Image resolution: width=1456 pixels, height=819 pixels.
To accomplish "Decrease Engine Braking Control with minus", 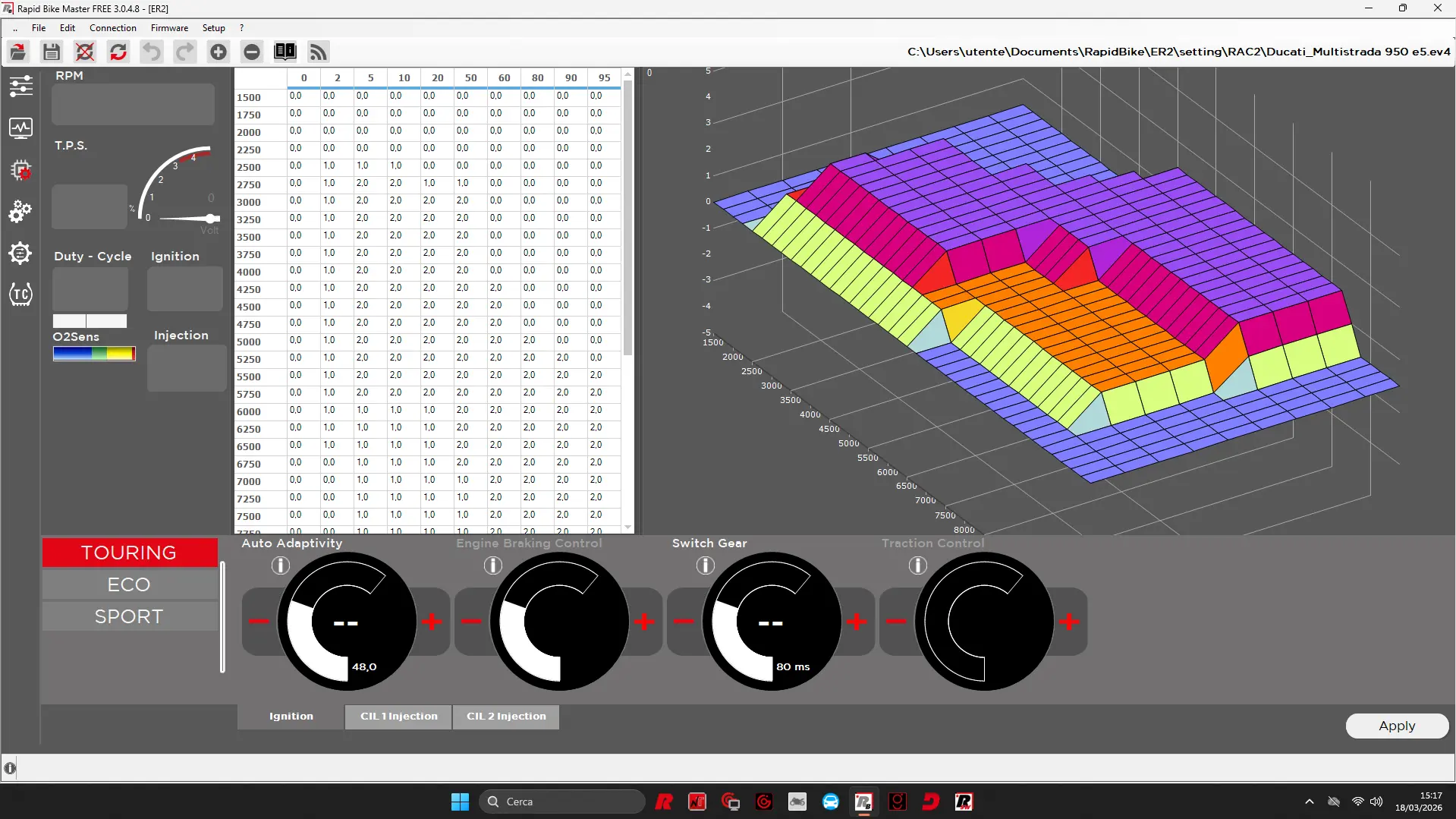I will click(x=472, y=622).
